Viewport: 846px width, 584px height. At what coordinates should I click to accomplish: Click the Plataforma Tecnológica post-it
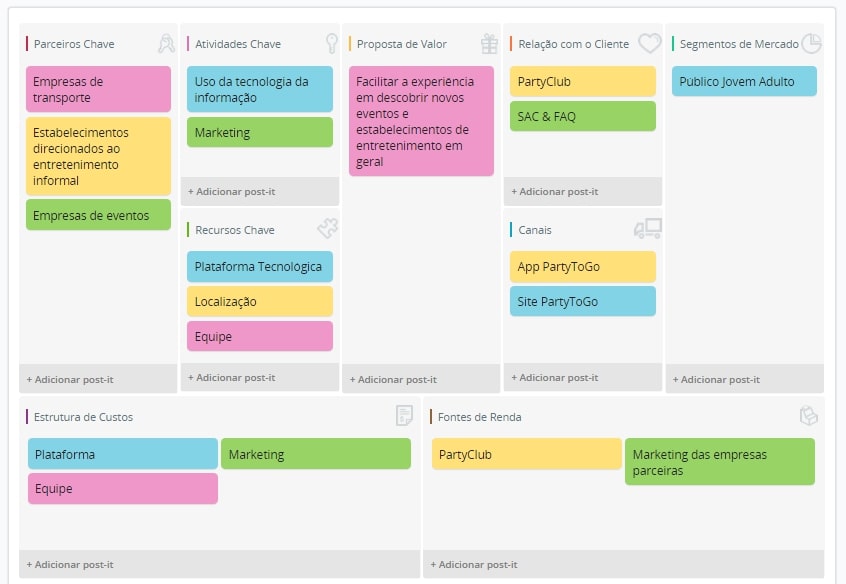point(259,267)
